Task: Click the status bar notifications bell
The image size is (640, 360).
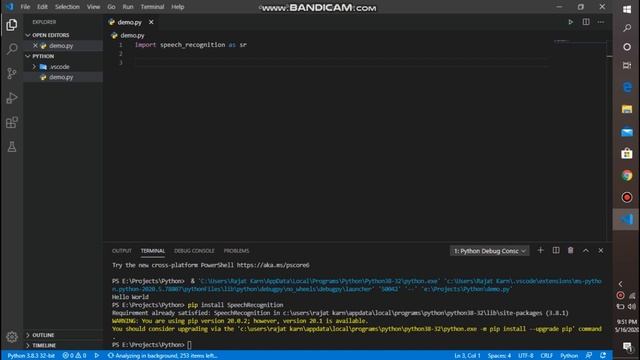Action: (x=603, y=356)
